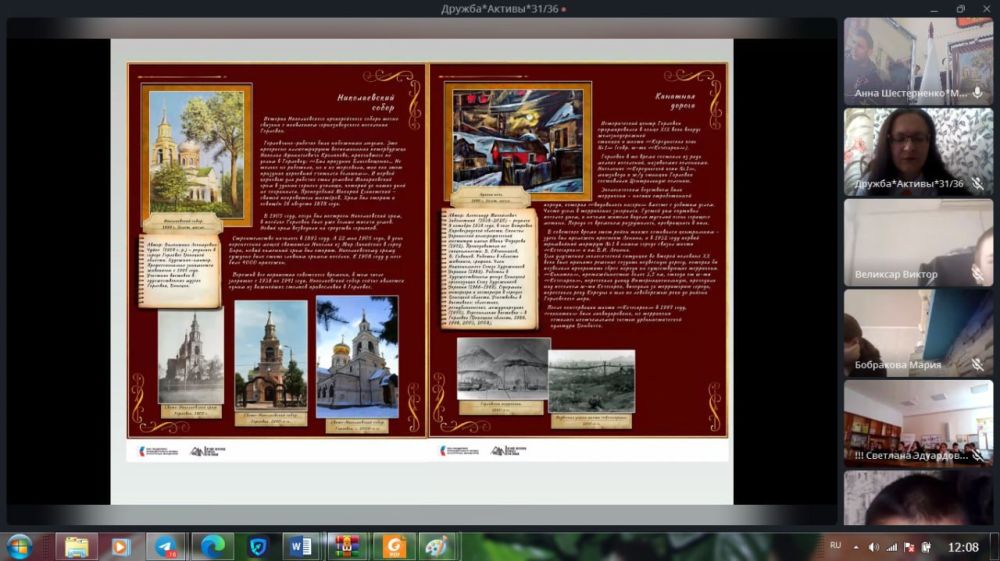This screenshot has width=1000, height=561.
Task: Open Microsoft Edge from the taskbar
Action: pyautogui.click(x=212, y=547)
